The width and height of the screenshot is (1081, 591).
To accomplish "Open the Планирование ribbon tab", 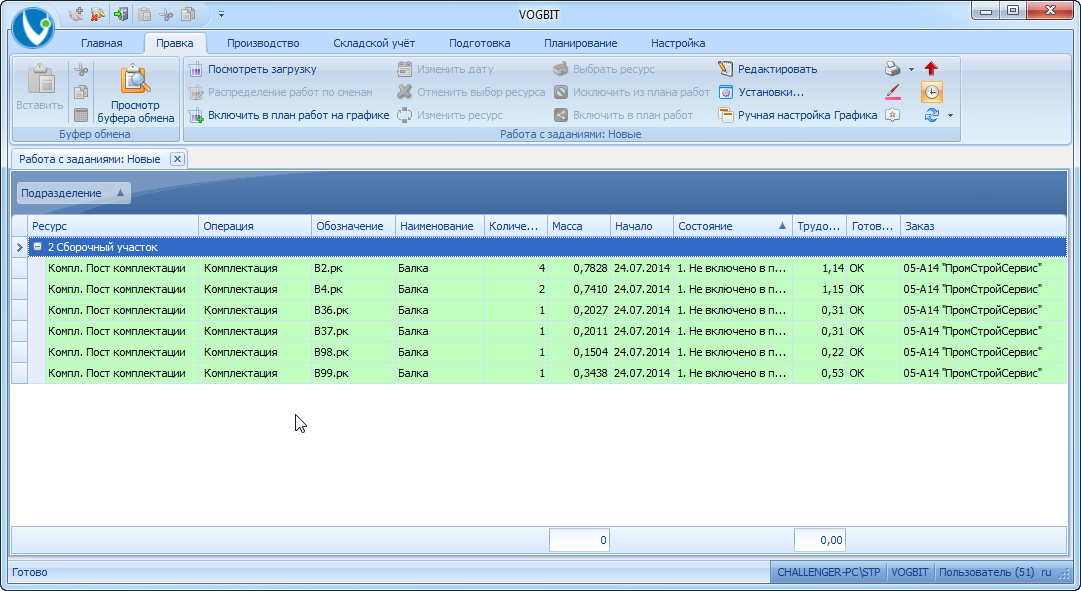I will (580, 43).
